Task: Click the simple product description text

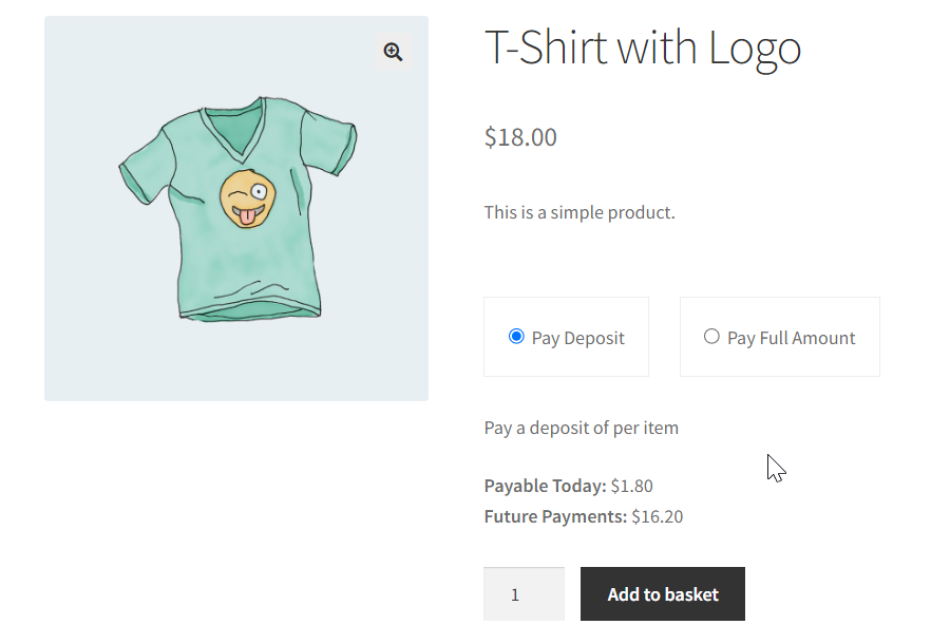Action: click(579, 212)
